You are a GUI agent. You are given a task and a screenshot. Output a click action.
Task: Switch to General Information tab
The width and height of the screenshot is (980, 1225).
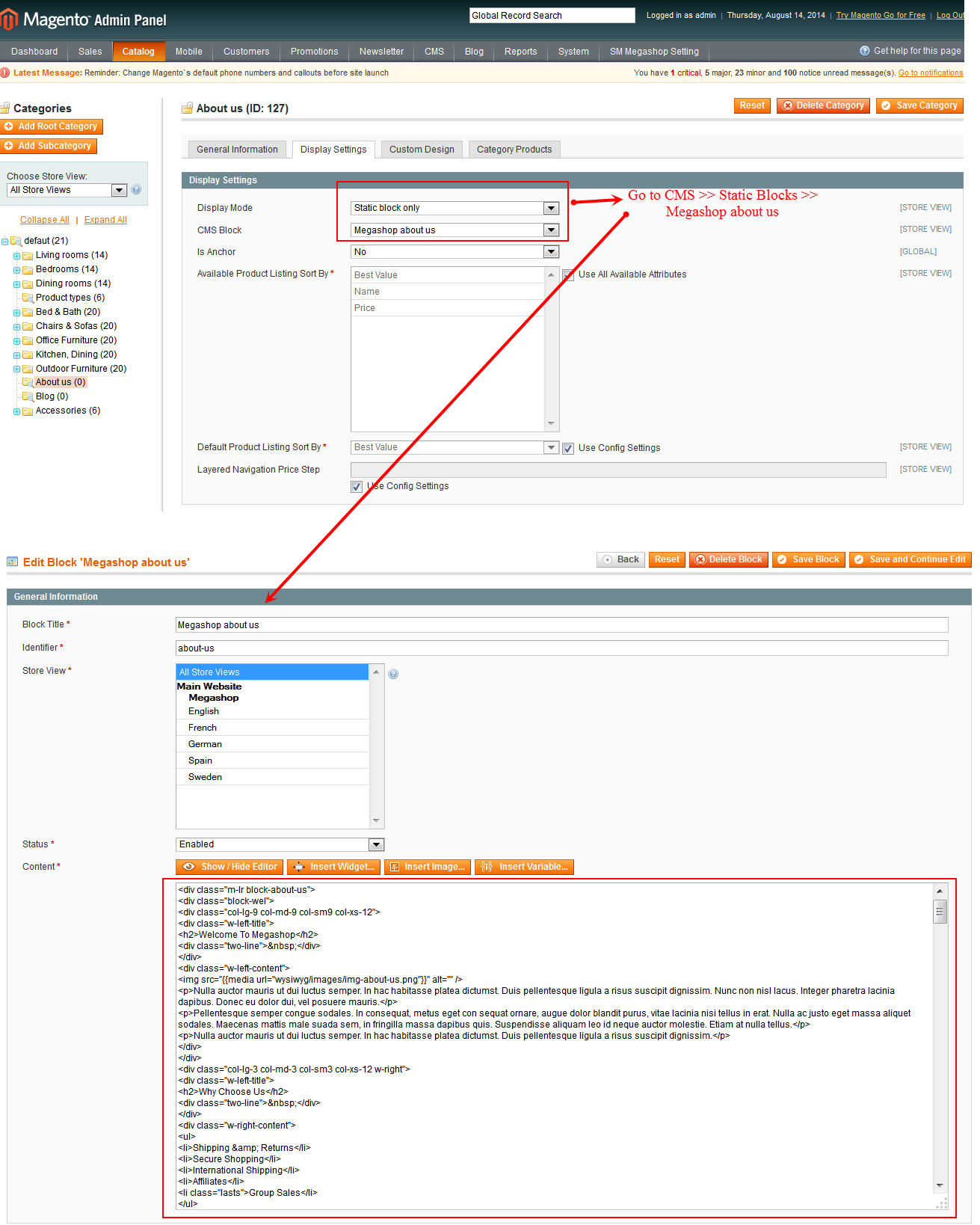click(x=237, y=150)
